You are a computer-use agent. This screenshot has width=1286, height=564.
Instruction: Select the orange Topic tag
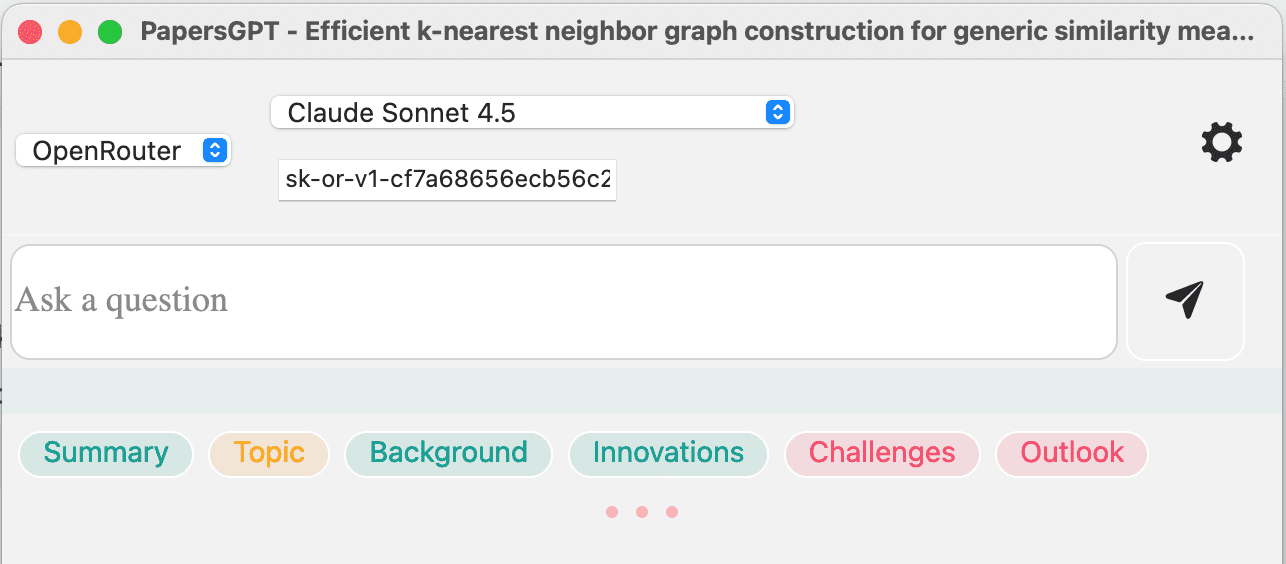point(269,453)
